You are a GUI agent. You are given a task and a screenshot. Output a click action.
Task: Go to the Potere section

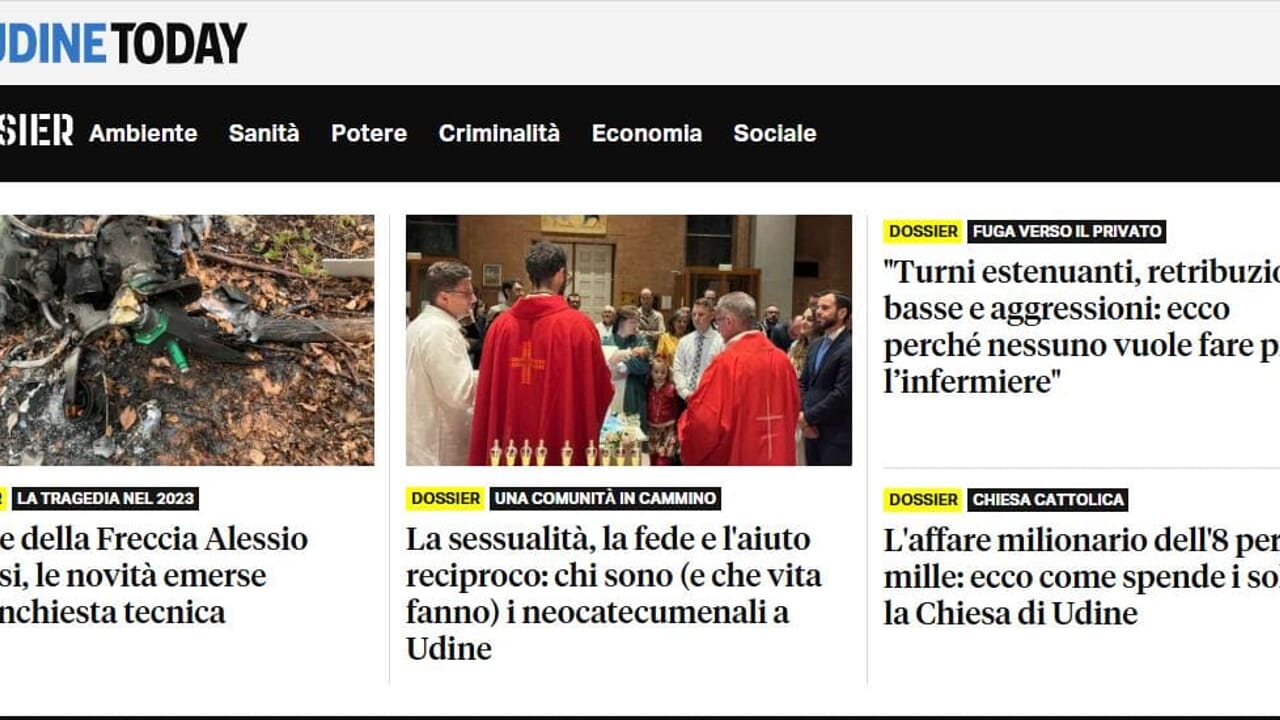[369, 133]
